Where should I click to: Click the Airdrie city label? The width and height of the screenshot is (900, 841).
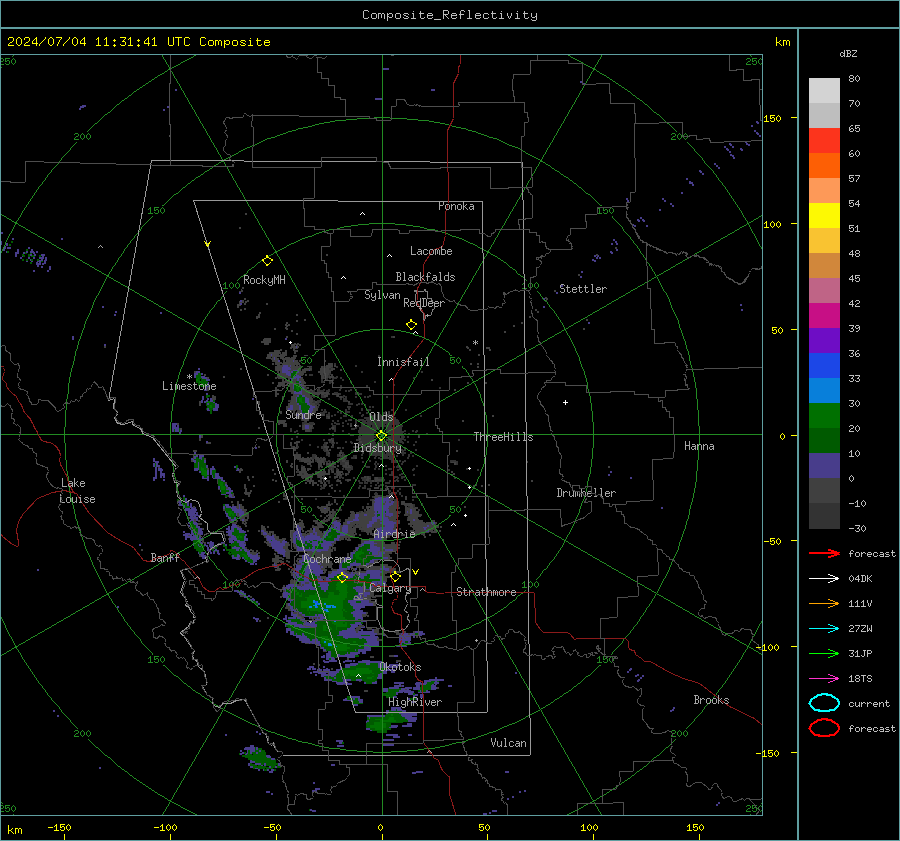click(394, 534)
